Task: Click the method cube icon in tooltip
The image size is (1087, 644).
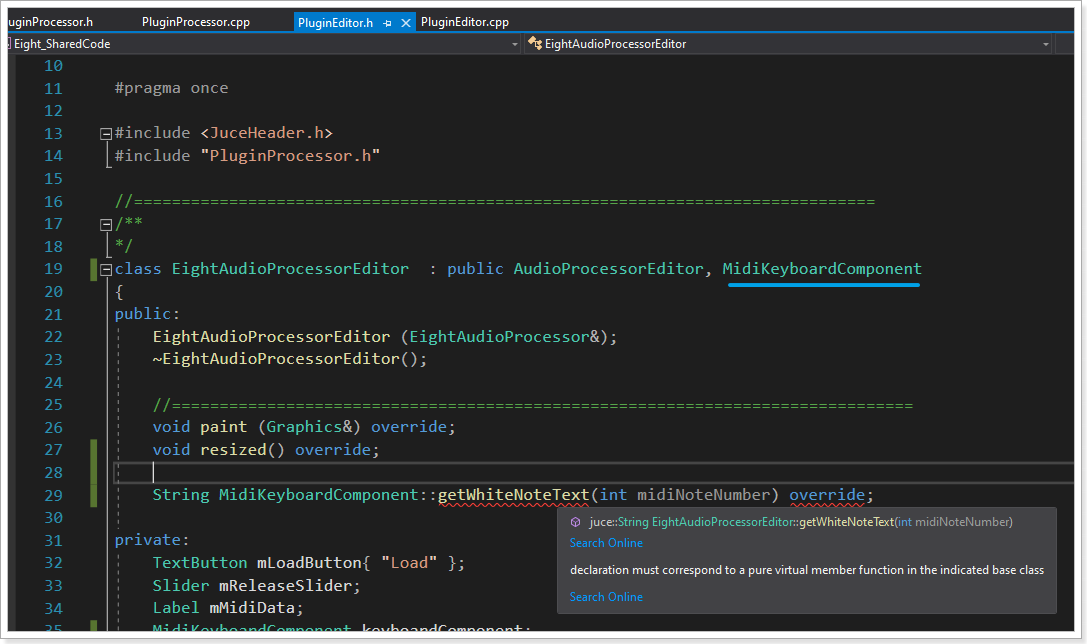Action: coord(575,522)
